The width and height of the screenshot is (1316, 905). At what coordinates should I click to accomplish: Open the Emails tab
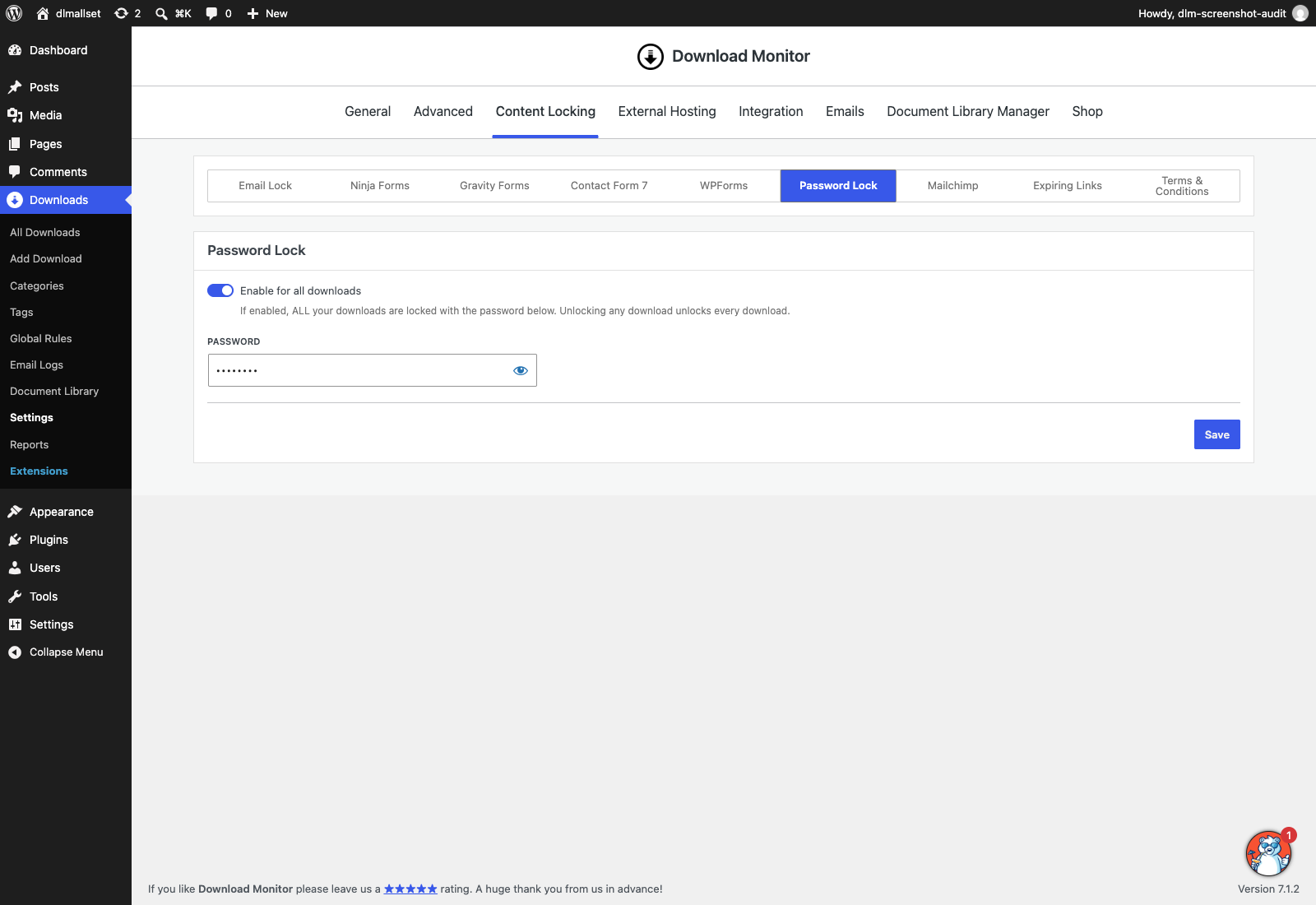(845, 112)
